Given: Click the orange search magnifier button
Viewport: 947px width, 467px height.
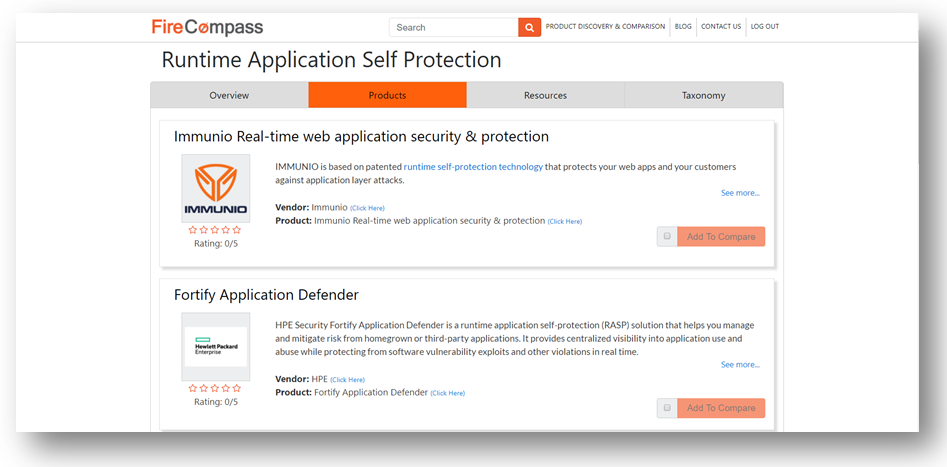Looking at the screenshot, I should click(x=530, y=27).
